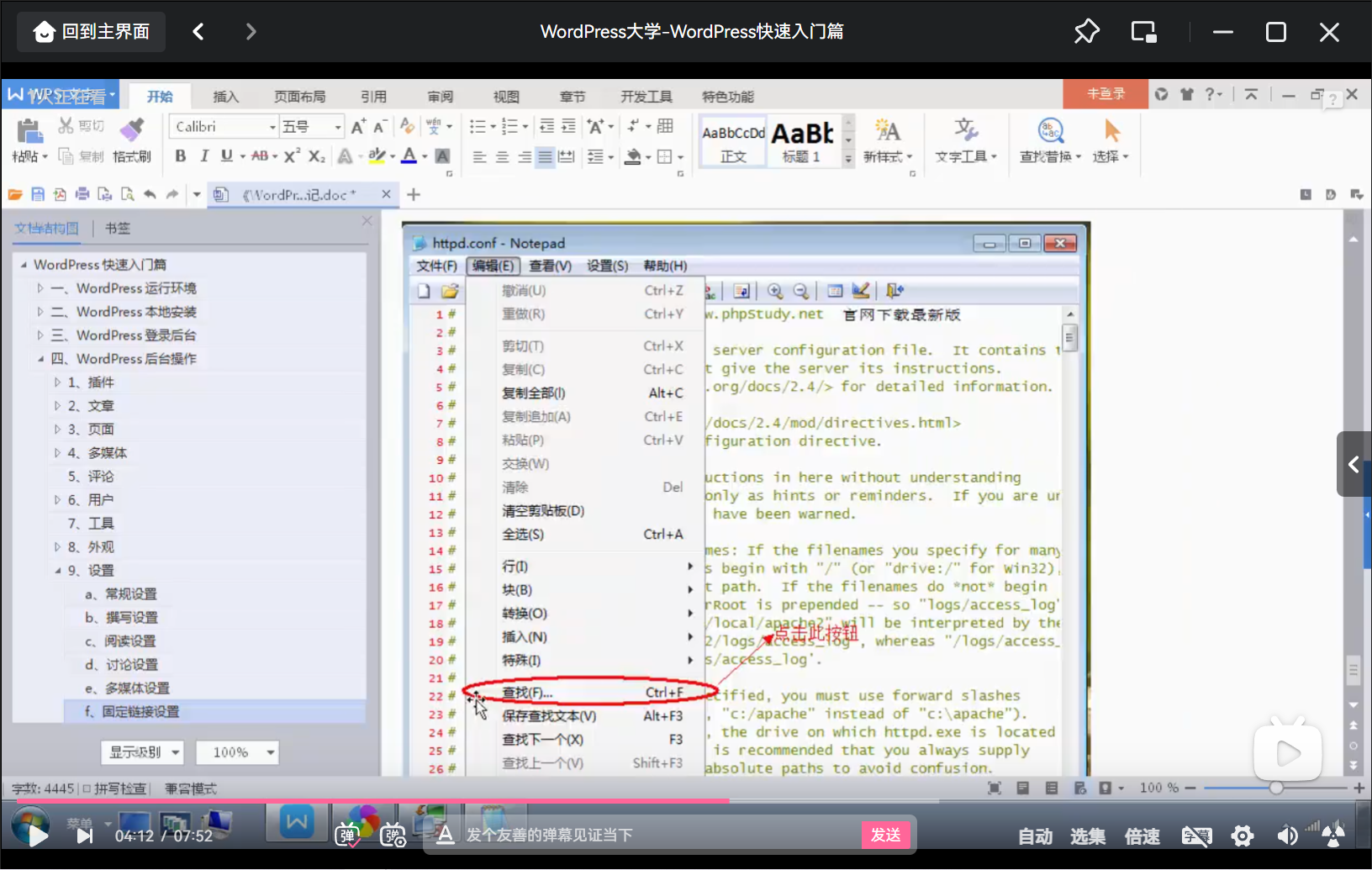
Task: Toggle character shading A button
Action: [443, 156]
